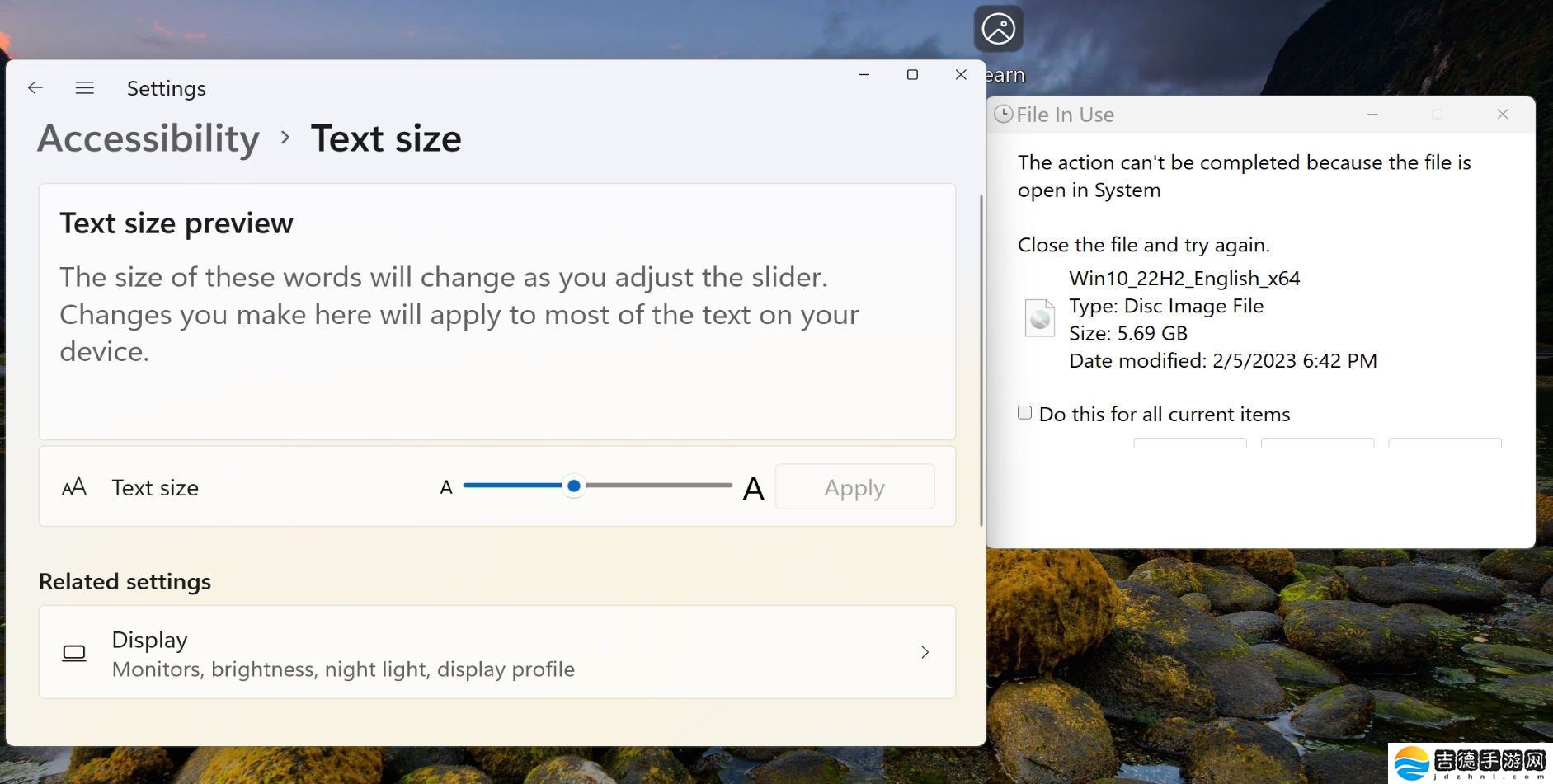Minimize the Settings window
Screen dimensions: 1553x784
864,75
